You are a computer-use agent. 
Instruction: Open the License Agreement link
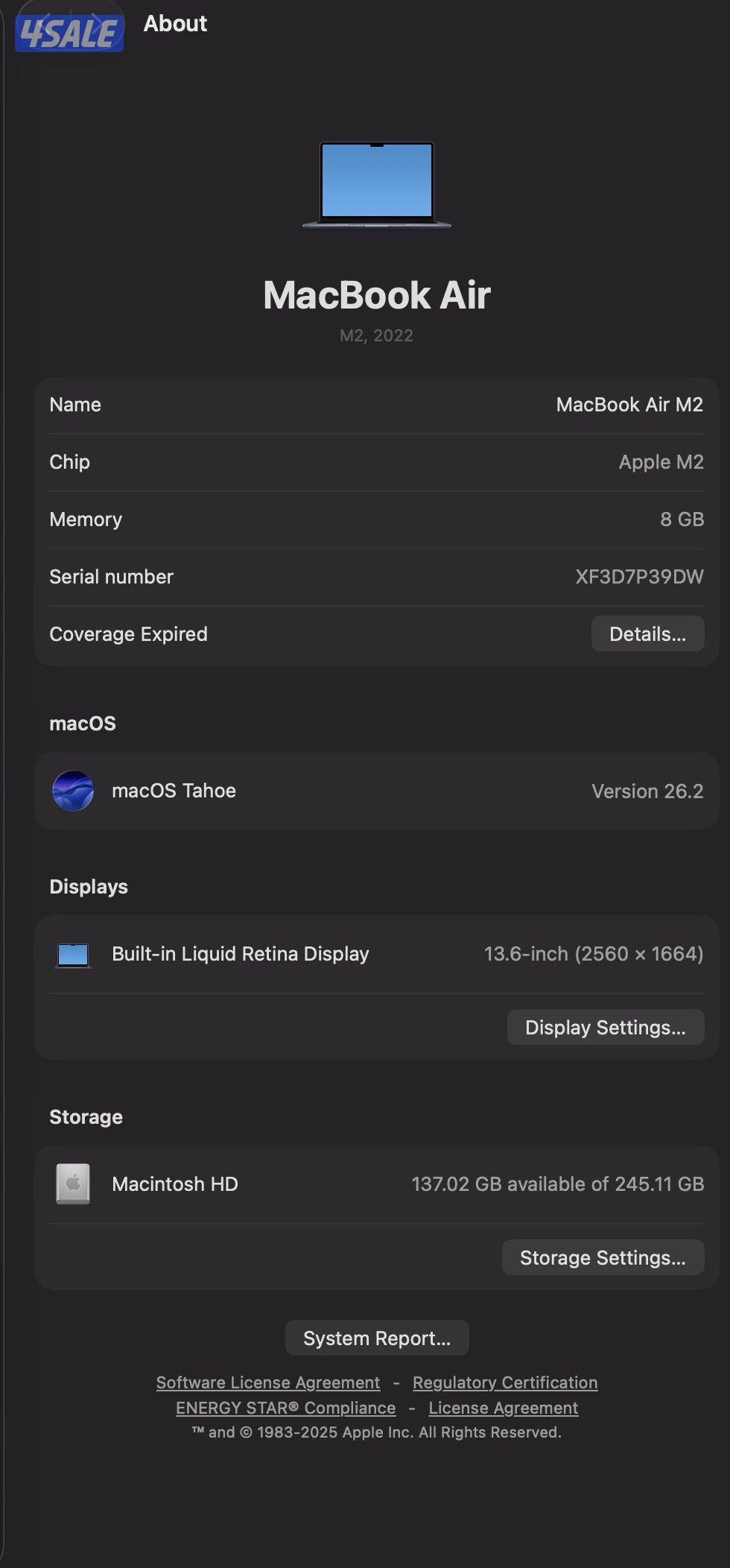(503, 1408)
